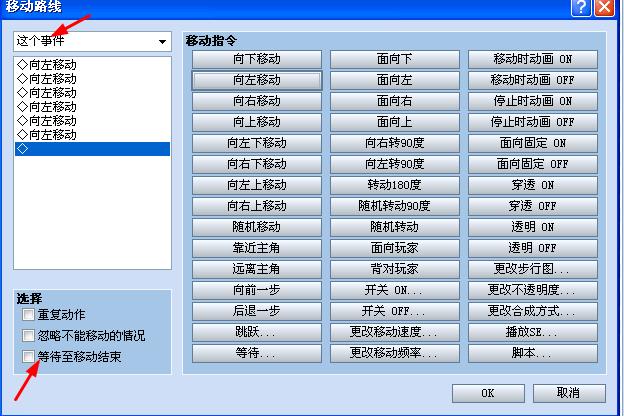Select 靠近主角 command
The image size is (624, 416).
point(257,248)
